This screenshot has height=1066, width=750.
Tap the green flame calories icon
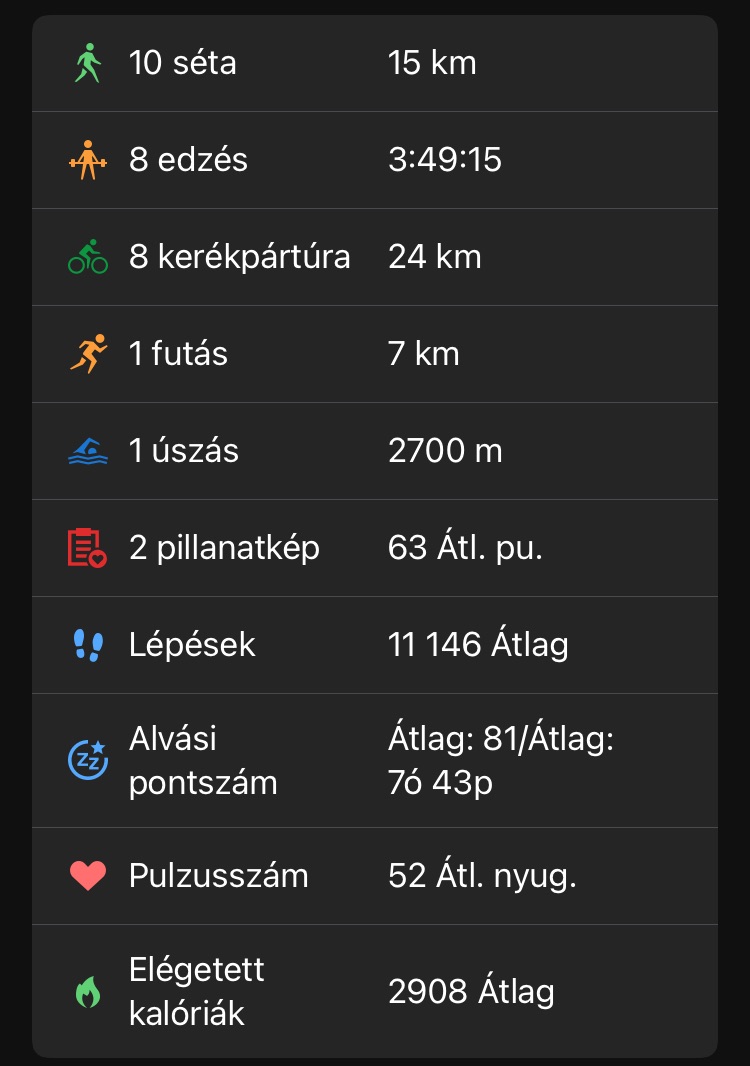[88, 992]
